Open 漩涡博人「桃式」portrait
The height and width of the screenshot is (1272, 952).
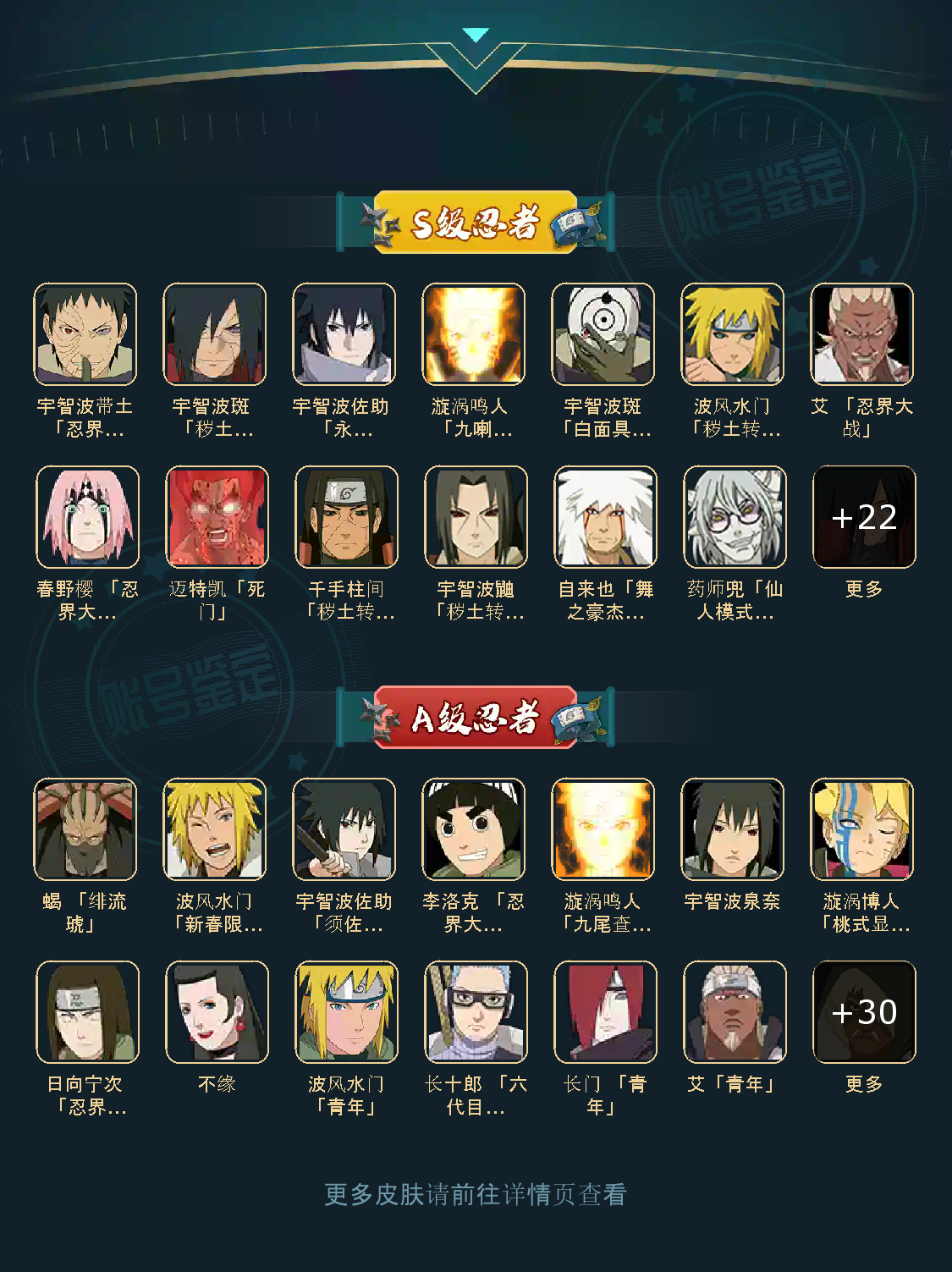click(x=861, y=829)
